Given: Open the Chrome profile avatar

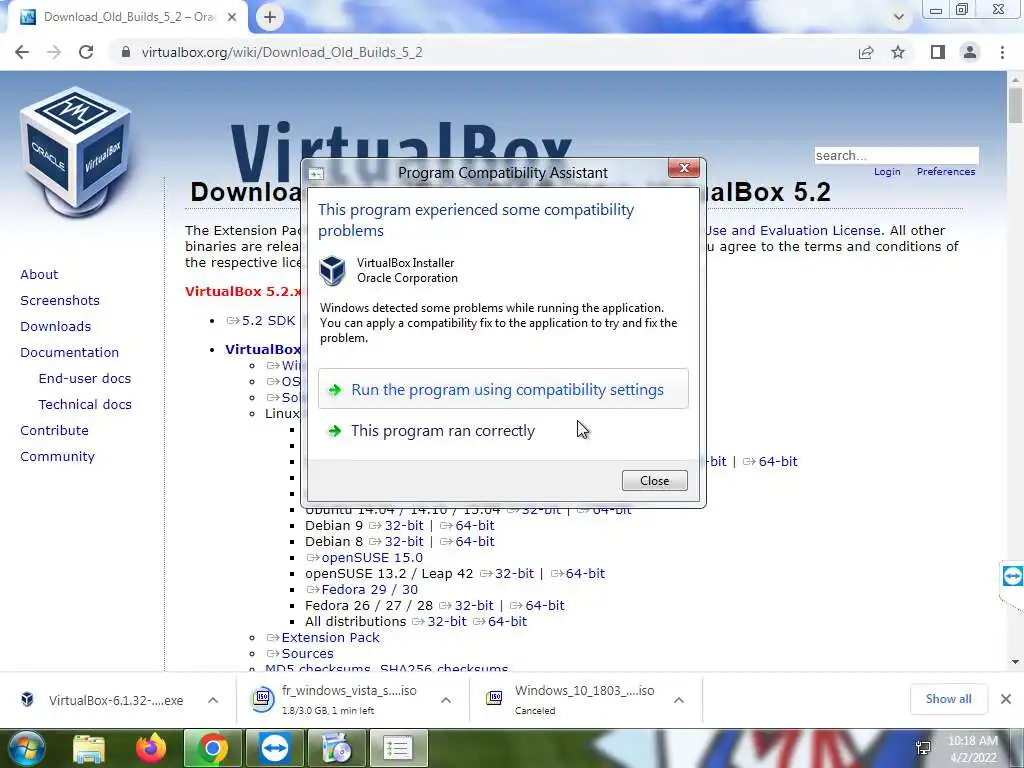Looking at the screenshot, I should click(970, 52).
